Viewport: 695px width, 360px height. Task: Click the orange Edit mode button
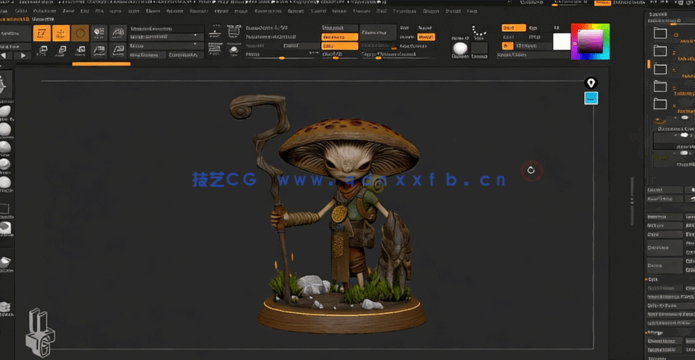pyautogui.click(x=42, y=33)
